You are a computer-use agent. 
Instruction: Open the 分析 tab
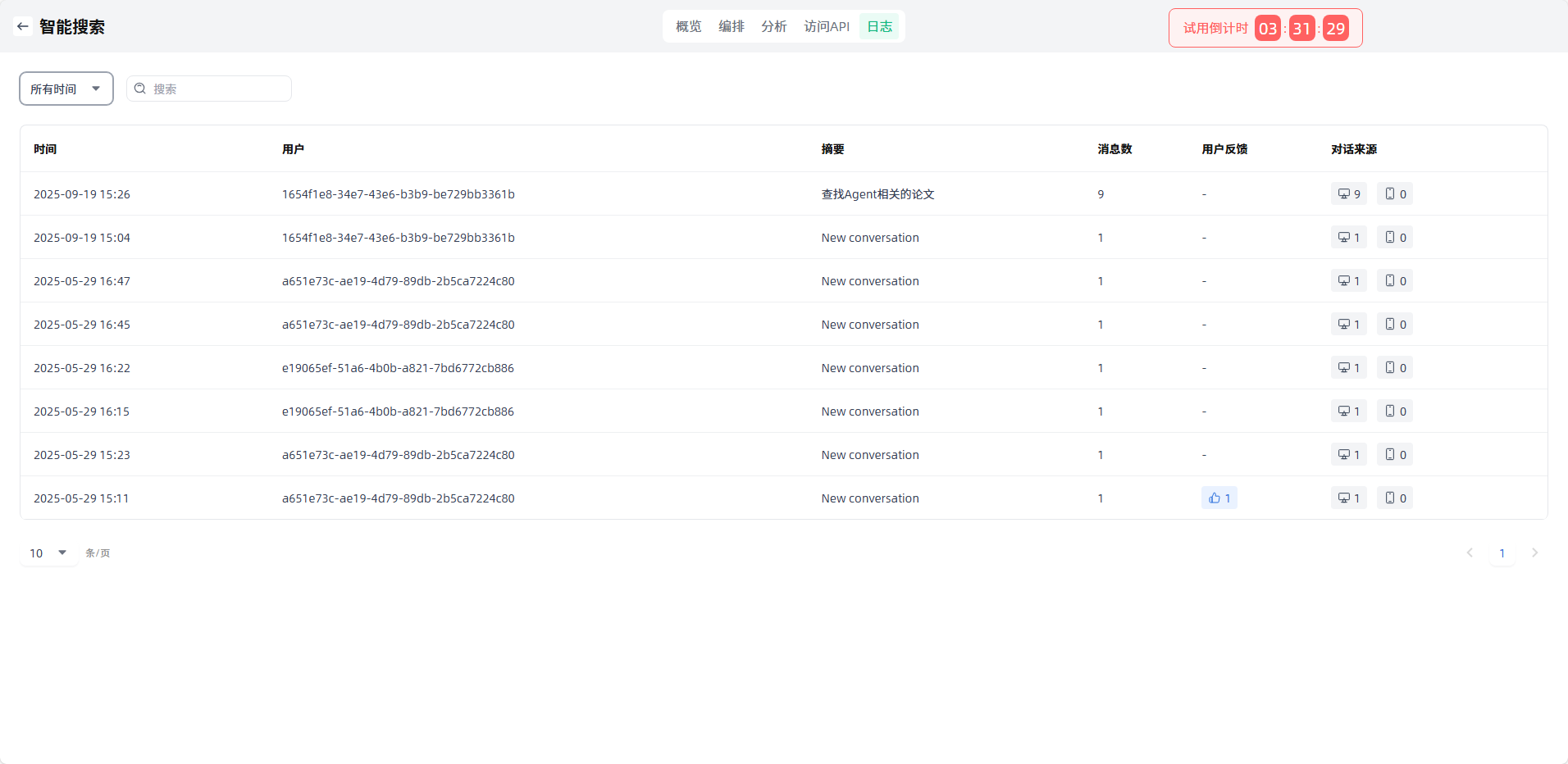773,26
